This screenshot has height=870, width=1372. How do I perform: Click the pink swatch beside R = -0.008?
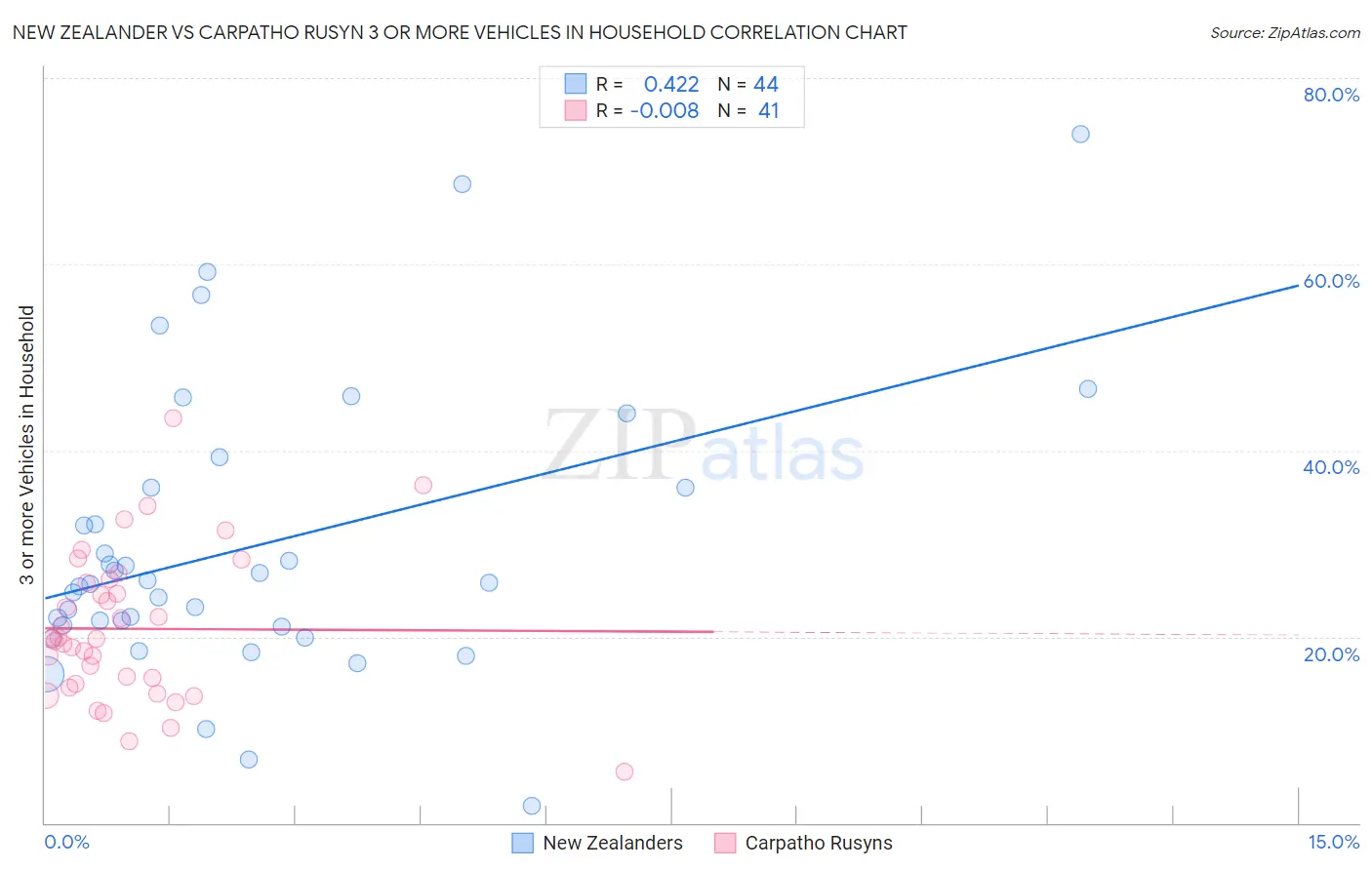coord(576,110)
